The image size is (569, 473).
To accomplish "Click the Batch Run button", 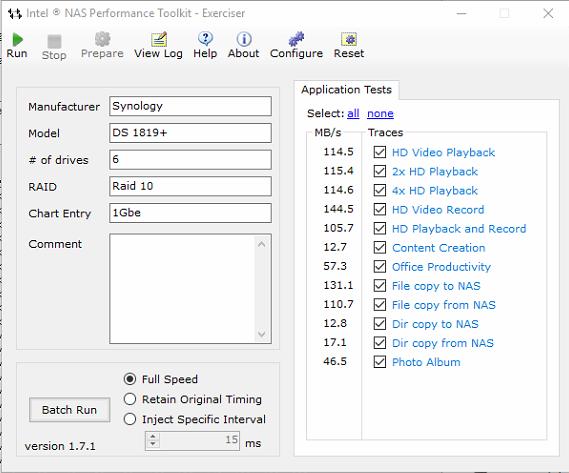I will tap(69, 410).
